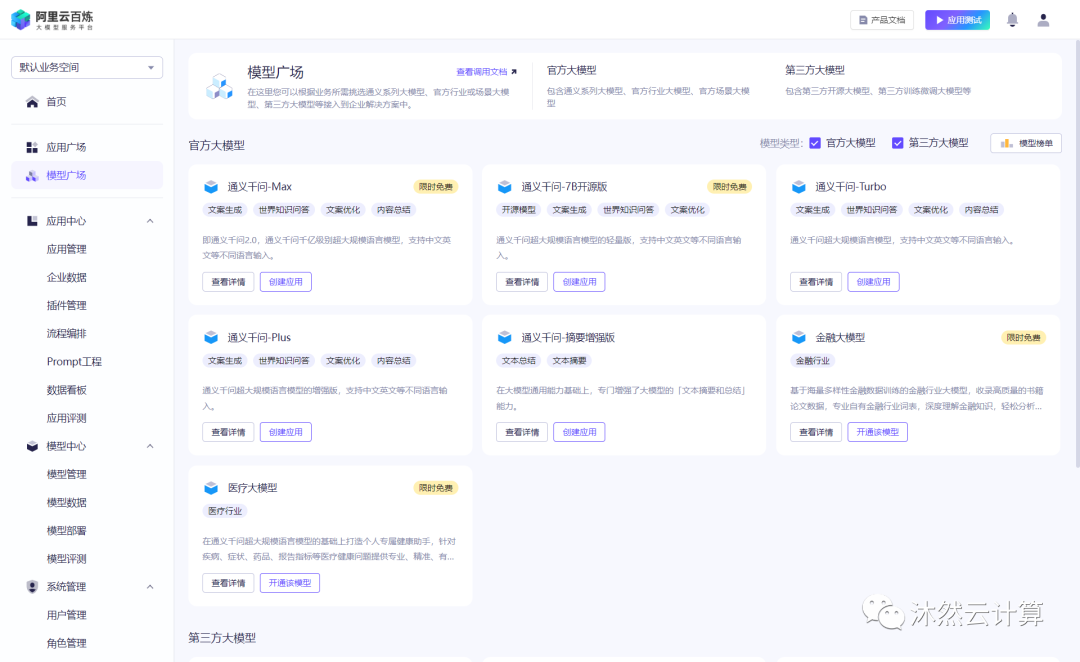Screen dimensions: 1080x662
Task: Click the 首页 home icon
Action: pyautogui.click(x=32, y=102)
